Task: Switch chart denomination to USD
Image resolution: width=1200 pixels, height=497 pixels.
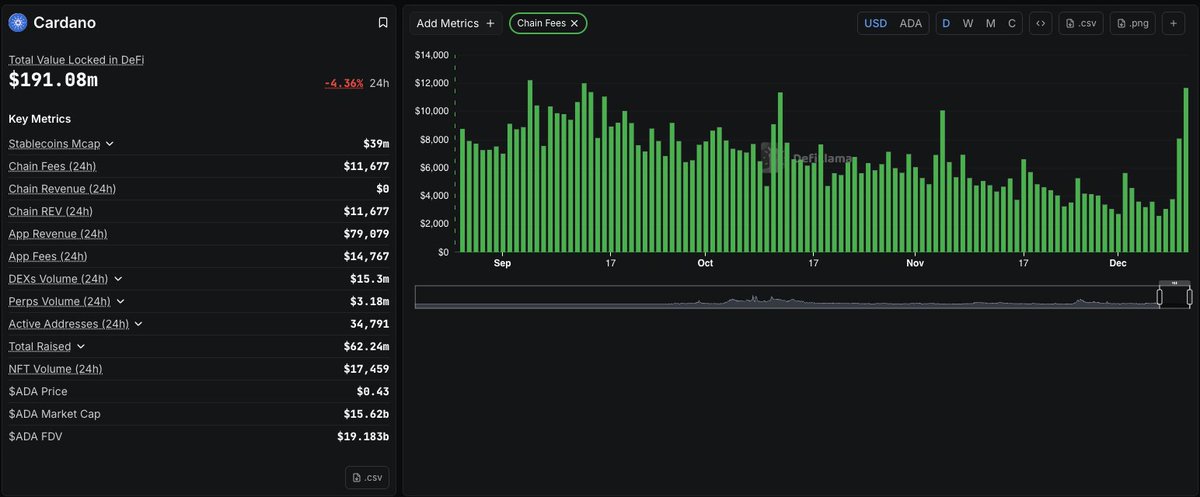Action: (x=875, y=23)
